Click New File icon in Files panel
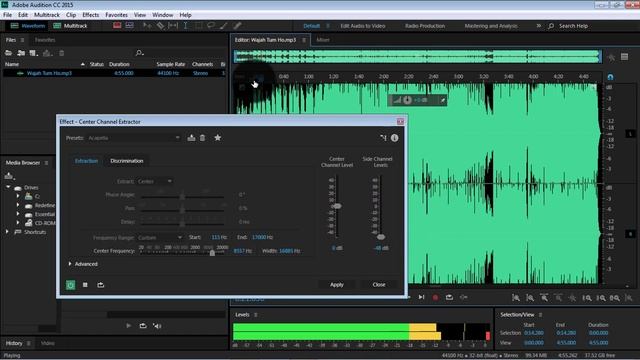This screenshot has height=360, width=640. [34, 53]
